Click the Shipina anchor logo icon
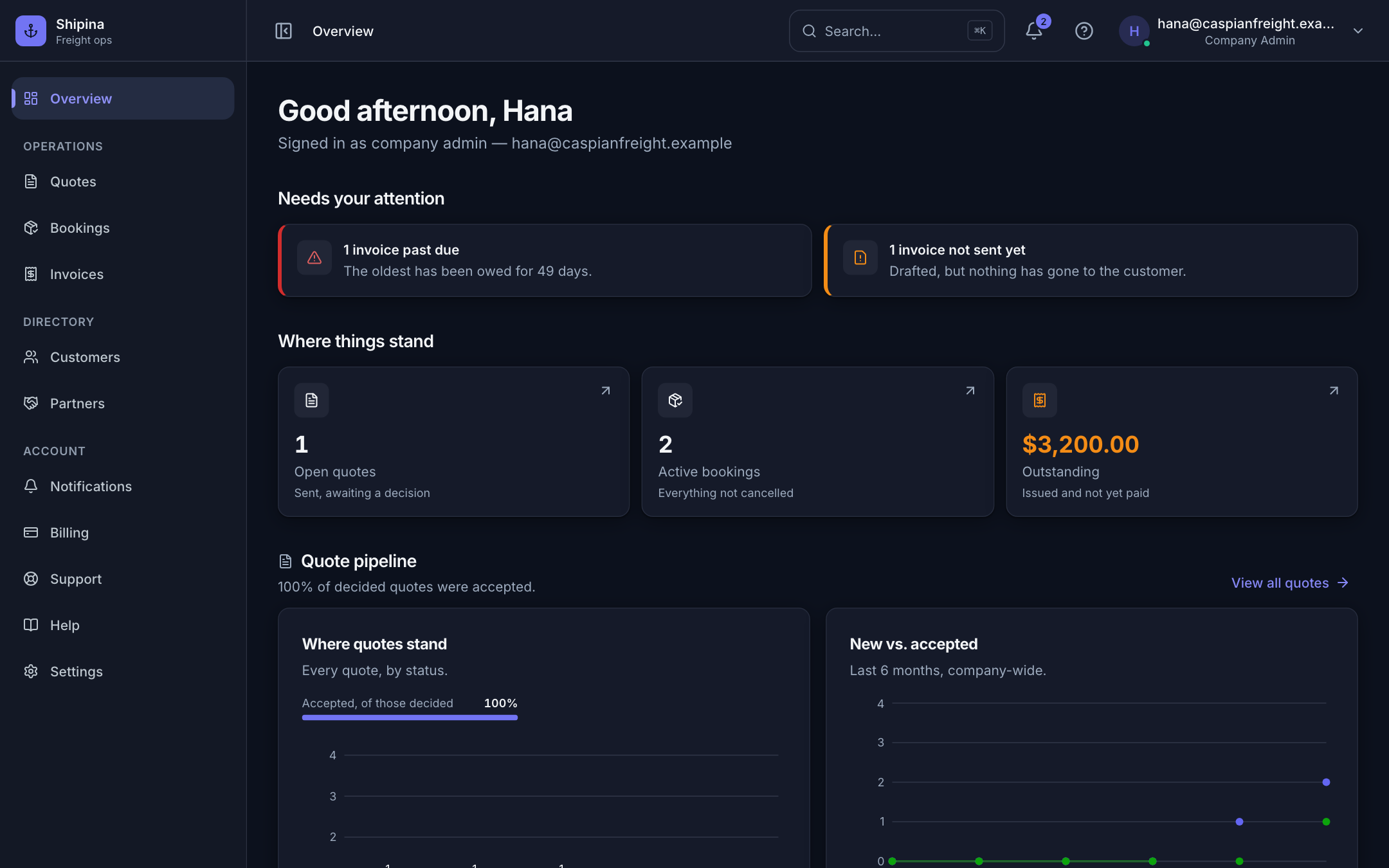The image size is (1389, 868). point(31,31)
